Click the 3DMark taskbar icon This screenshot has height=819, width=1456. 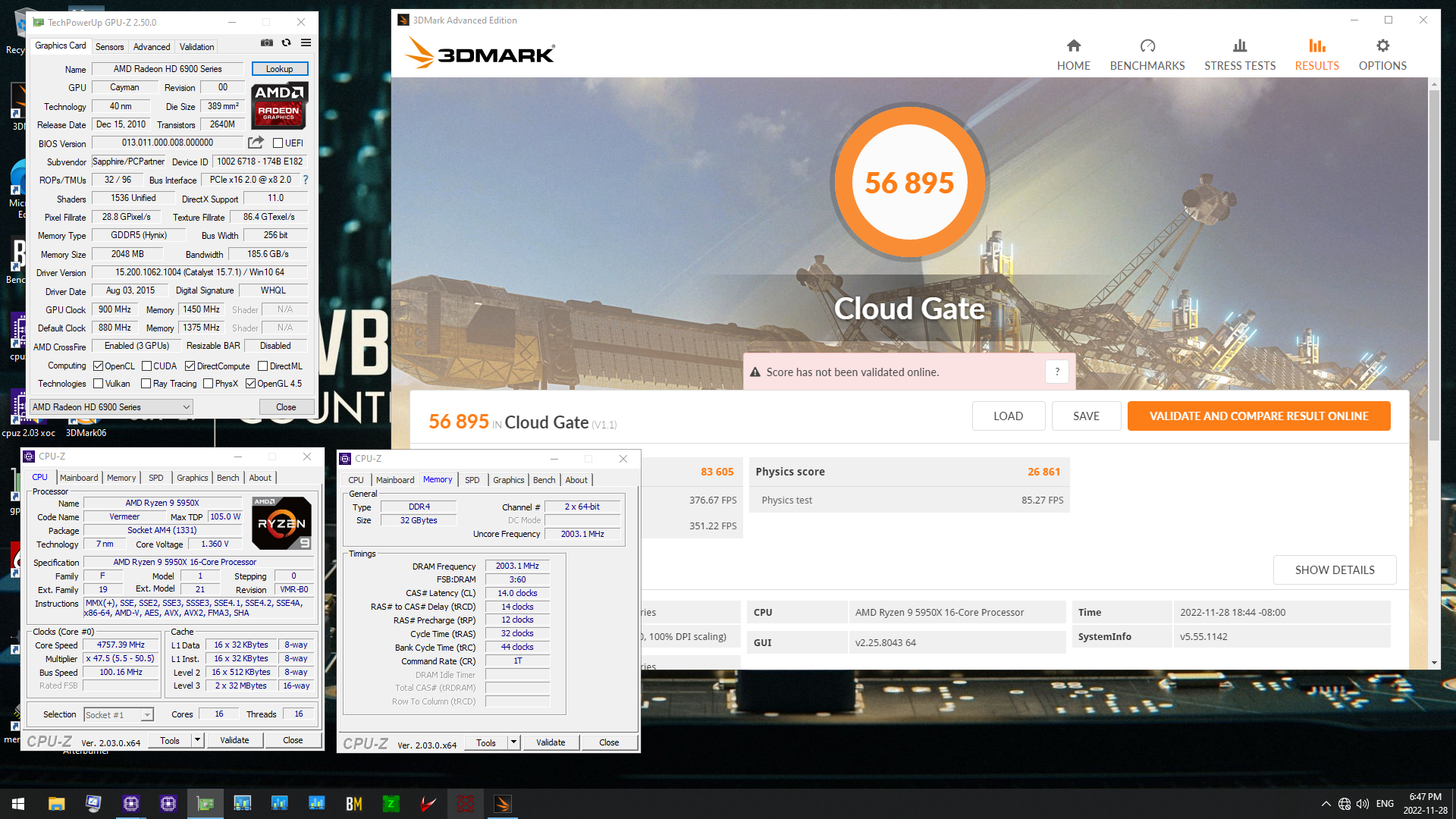[502, 804]
